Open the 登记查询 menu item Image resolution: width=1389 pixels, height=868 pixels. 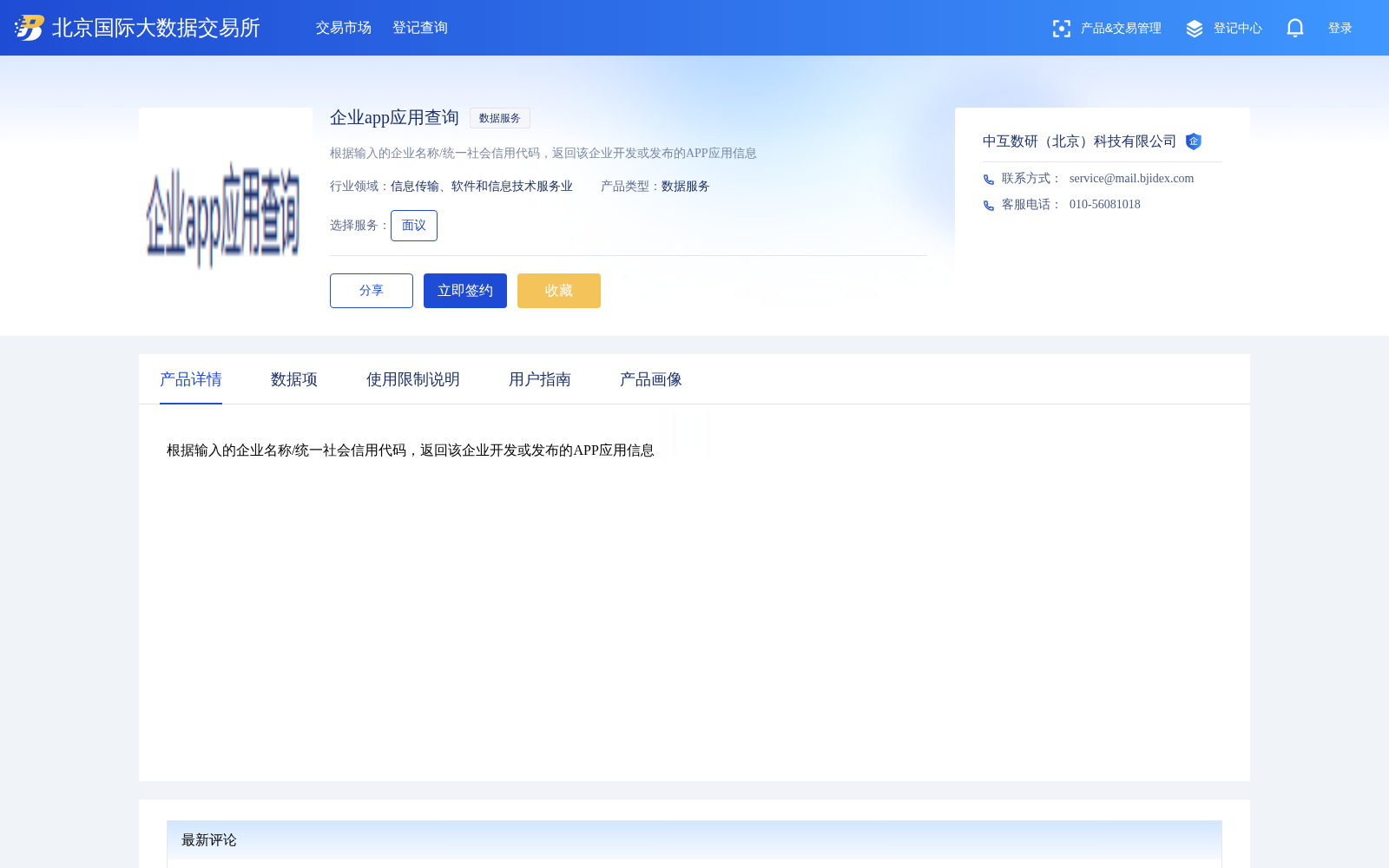(x=420, y=28)
